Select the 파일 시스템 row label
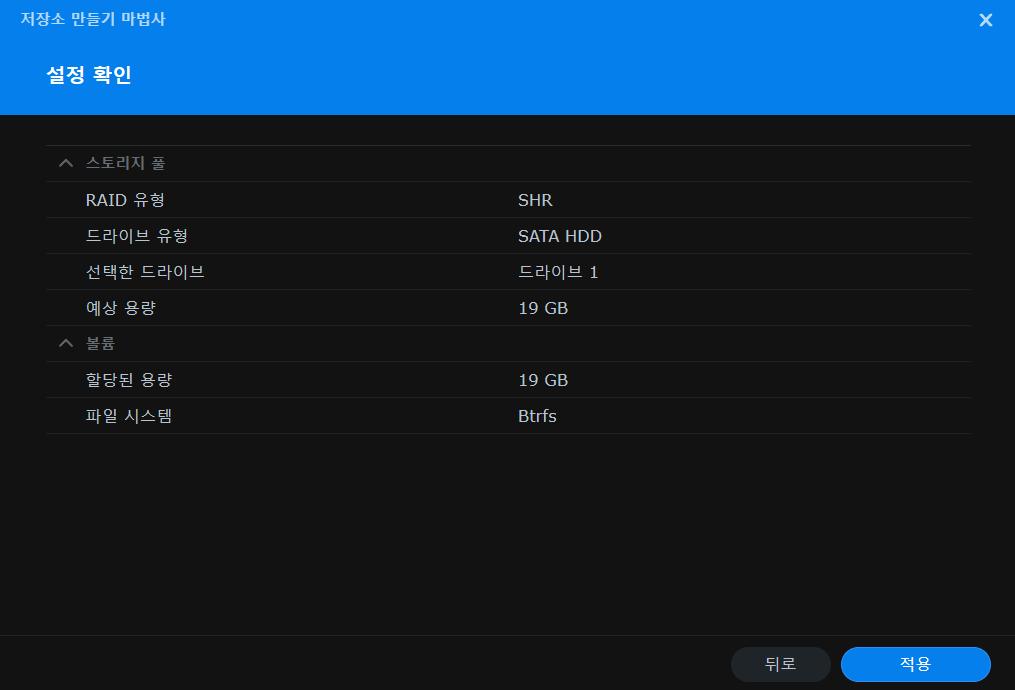The image size is (1015, 690). tap(129, 416)
